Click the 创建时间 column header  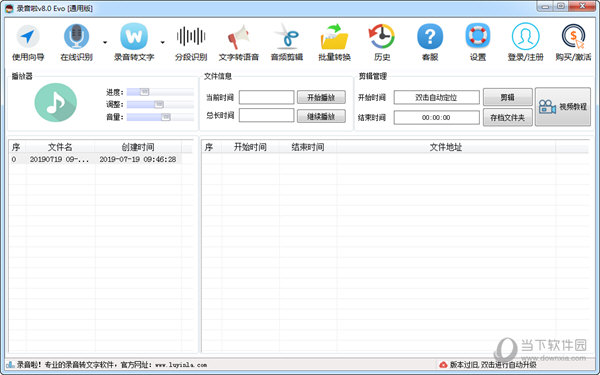click(138, 147)
